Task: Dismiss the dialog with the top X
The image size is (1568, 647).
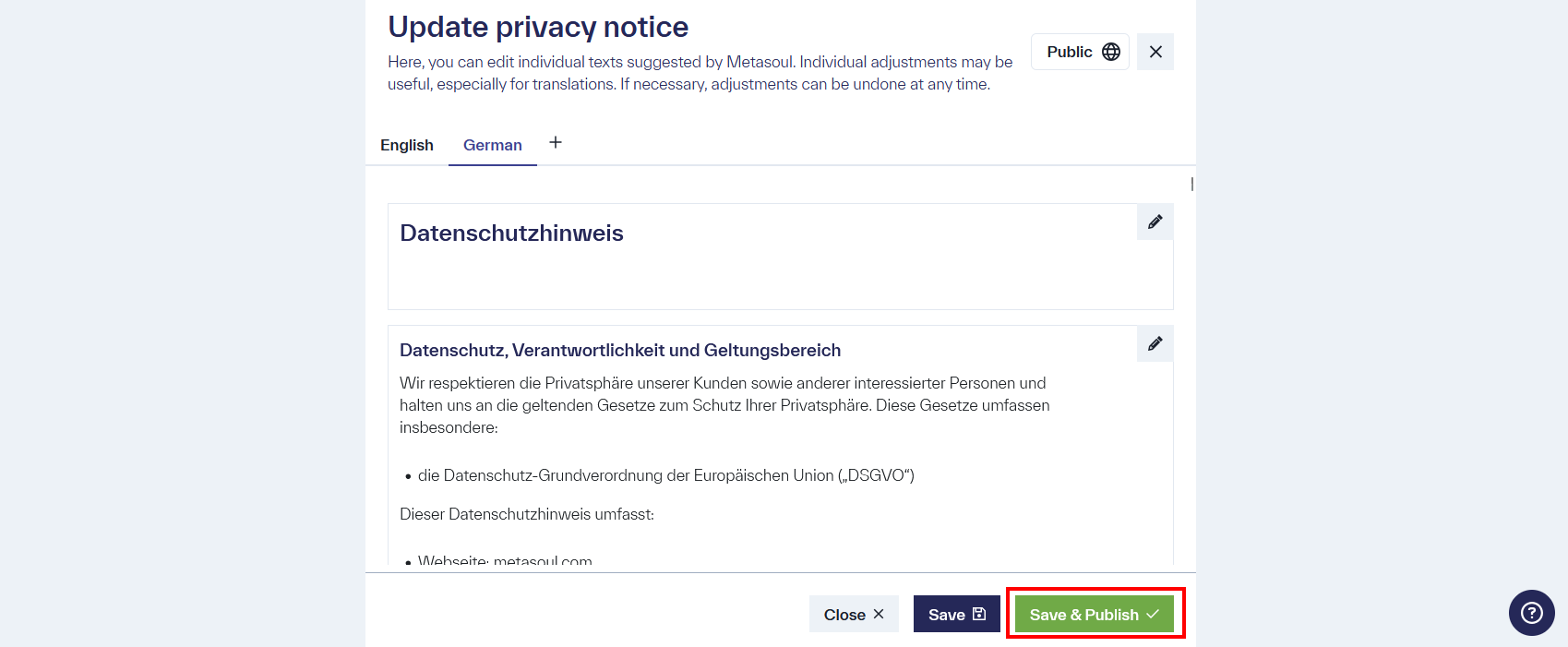Action: click(x=1155, y=51)
